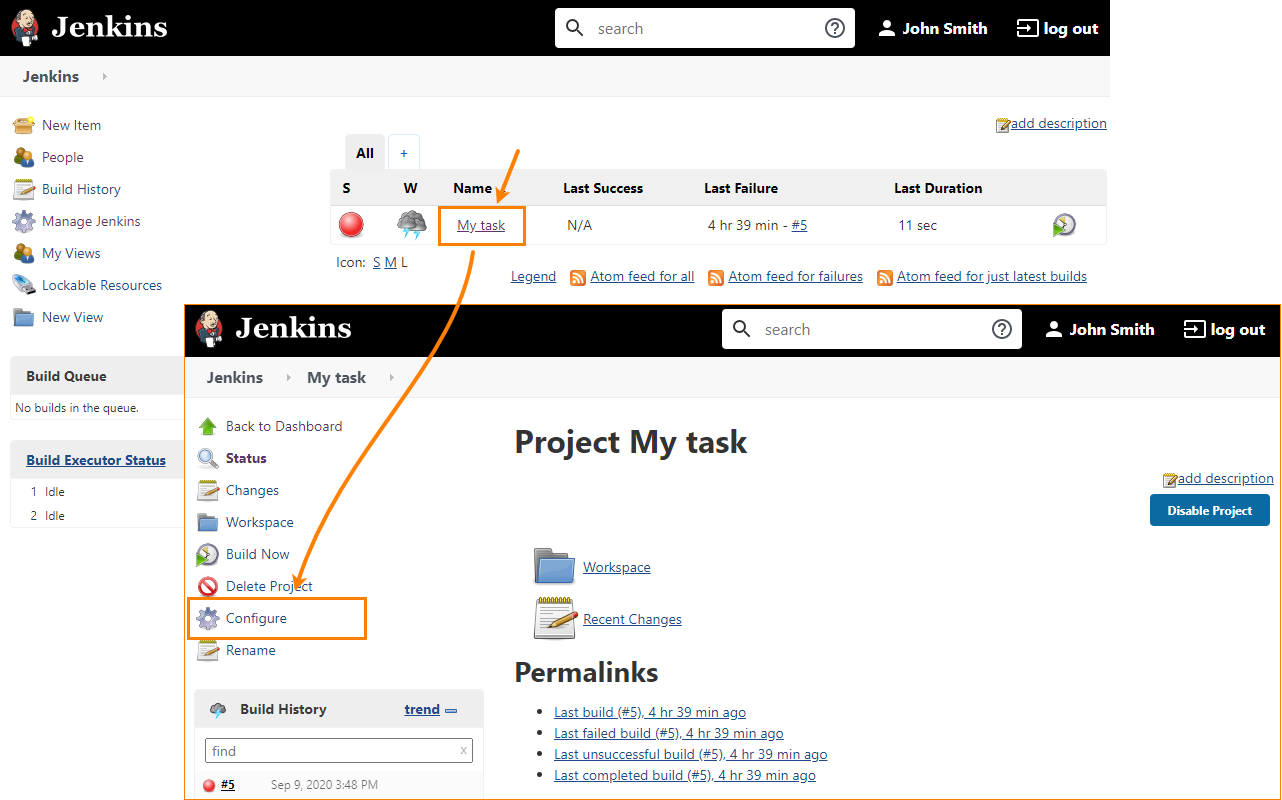1282x800 pixels.
Task: Click the People sidebar icon
Action: (24, 157)
